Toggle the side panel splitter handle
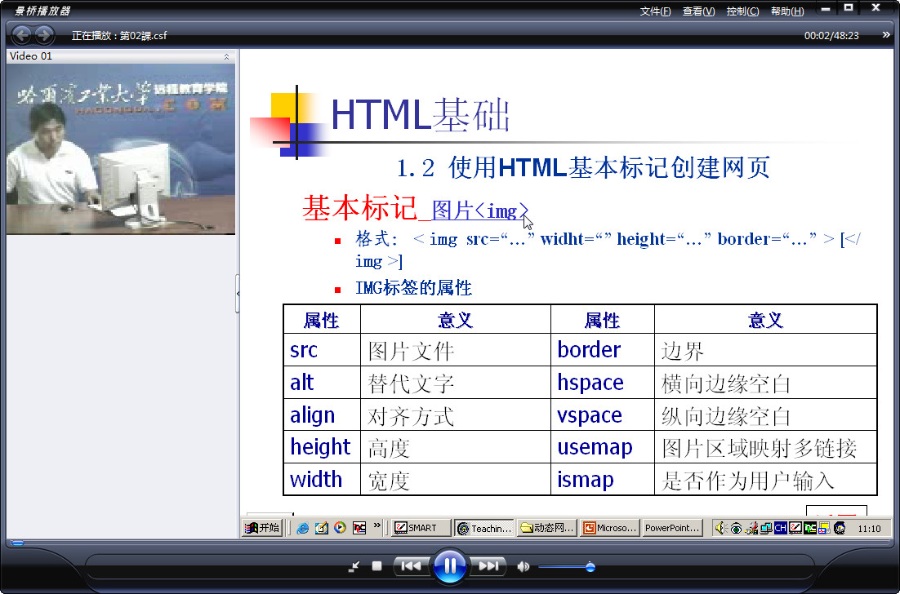Screen dimensions: 900x594 tap(238, 293)
